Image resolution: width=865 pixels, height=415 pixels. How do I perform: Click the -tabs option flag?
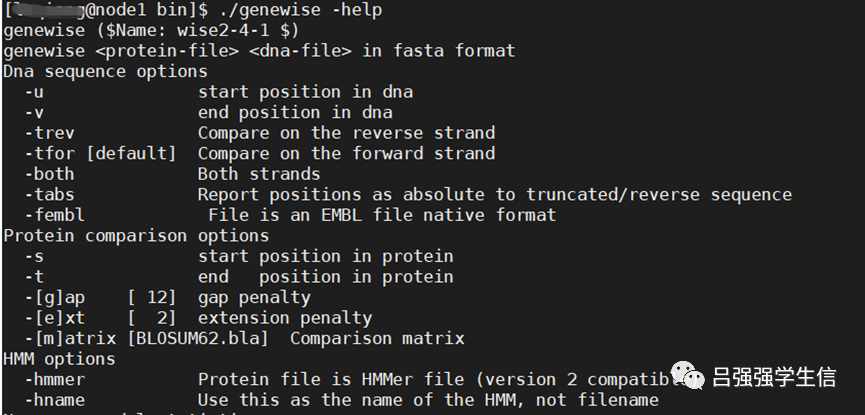50,194
